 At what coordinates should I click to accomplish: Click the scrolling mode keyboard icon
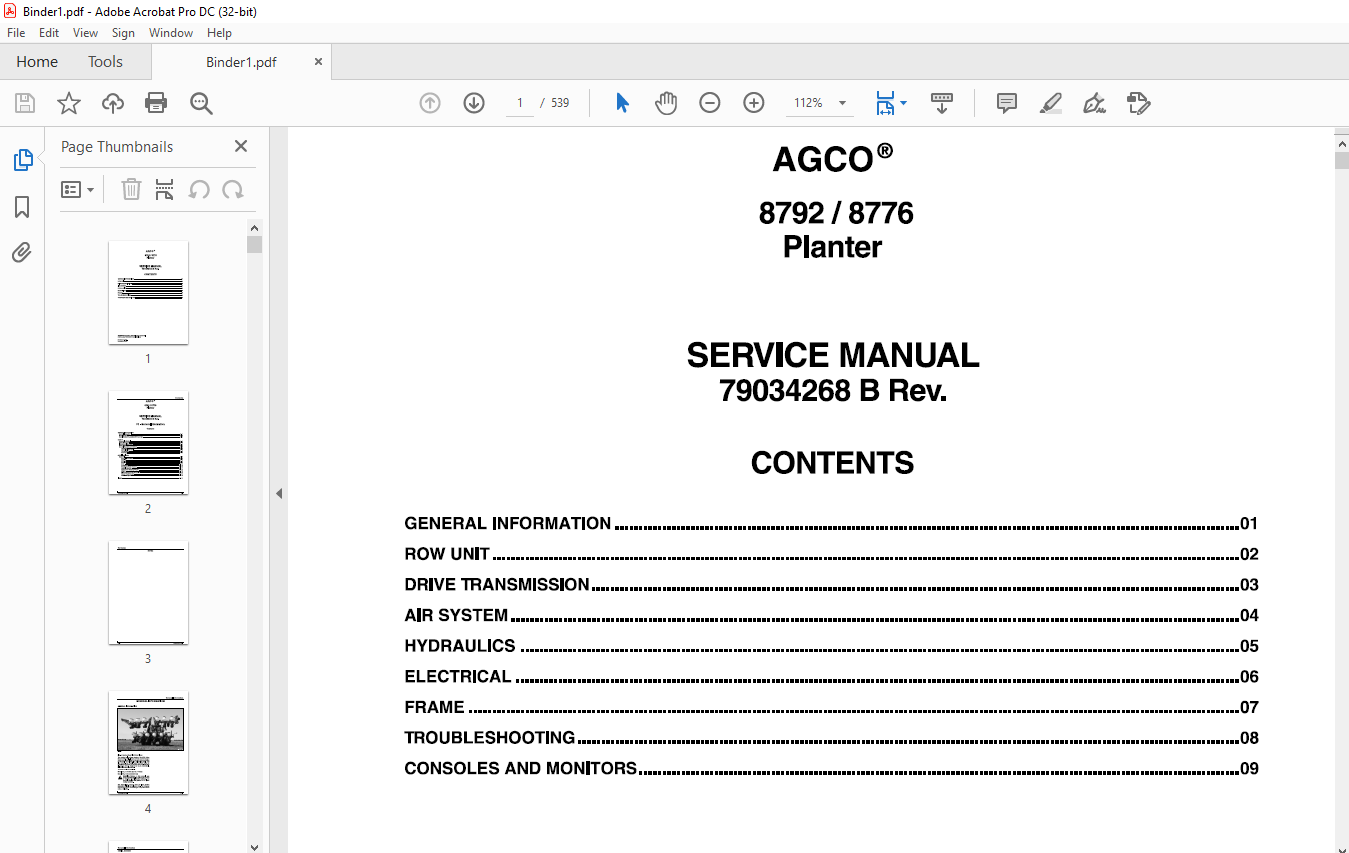point(941,103)
